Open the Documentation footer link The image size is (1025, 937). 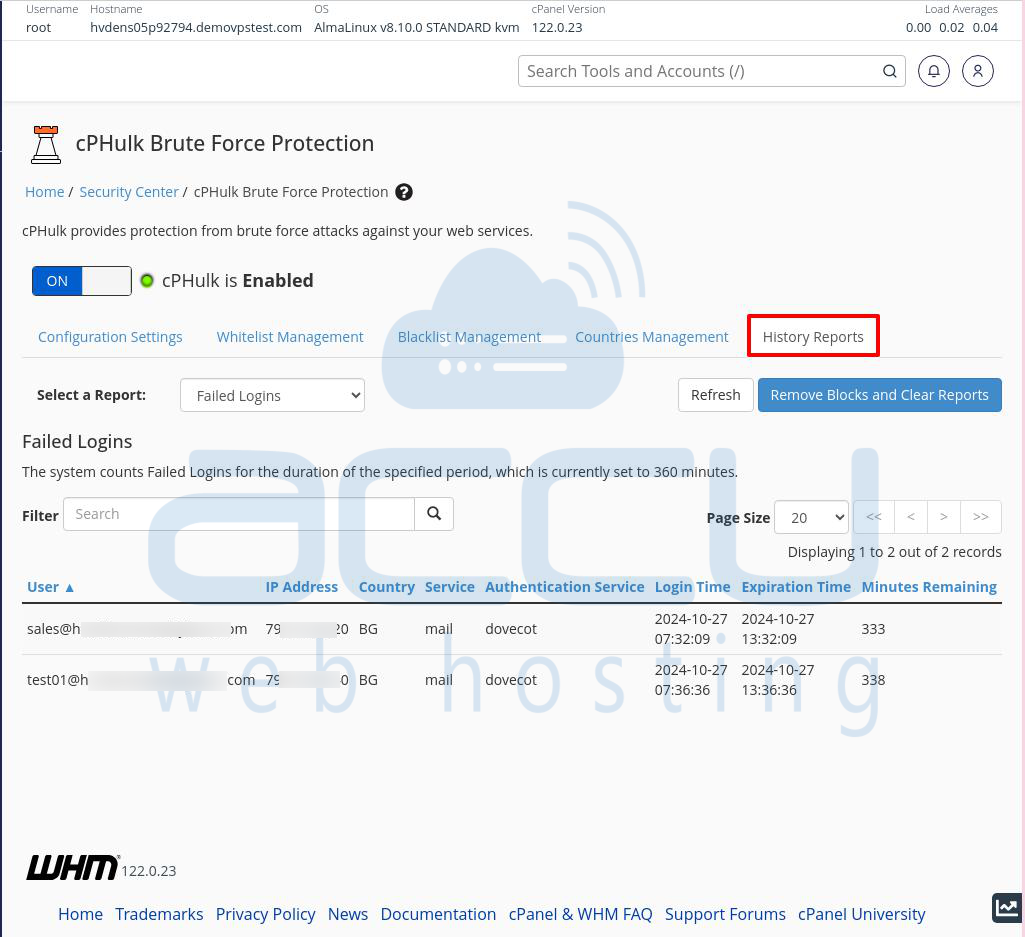pyautogui.click(x=438, y=914)
